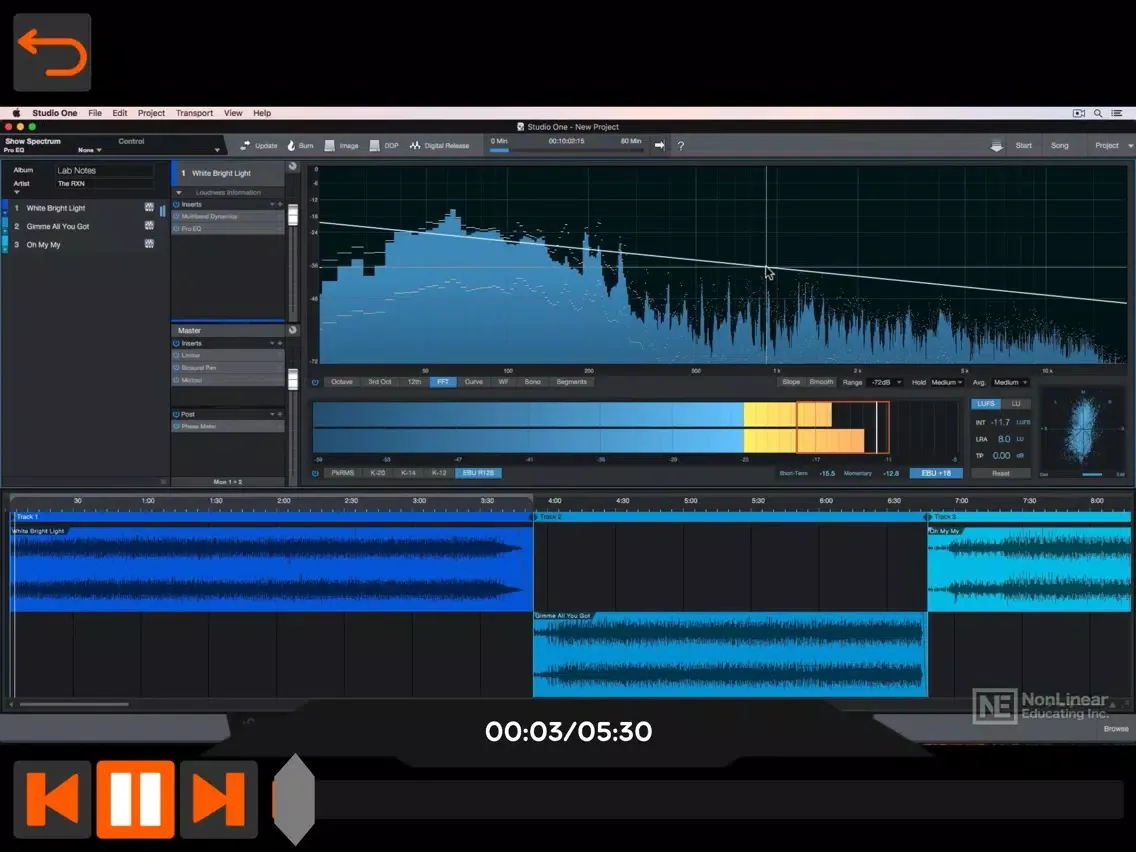Click the Image export icon
The height and width of the screenshot is (852, 1136).
coord(330,146)
